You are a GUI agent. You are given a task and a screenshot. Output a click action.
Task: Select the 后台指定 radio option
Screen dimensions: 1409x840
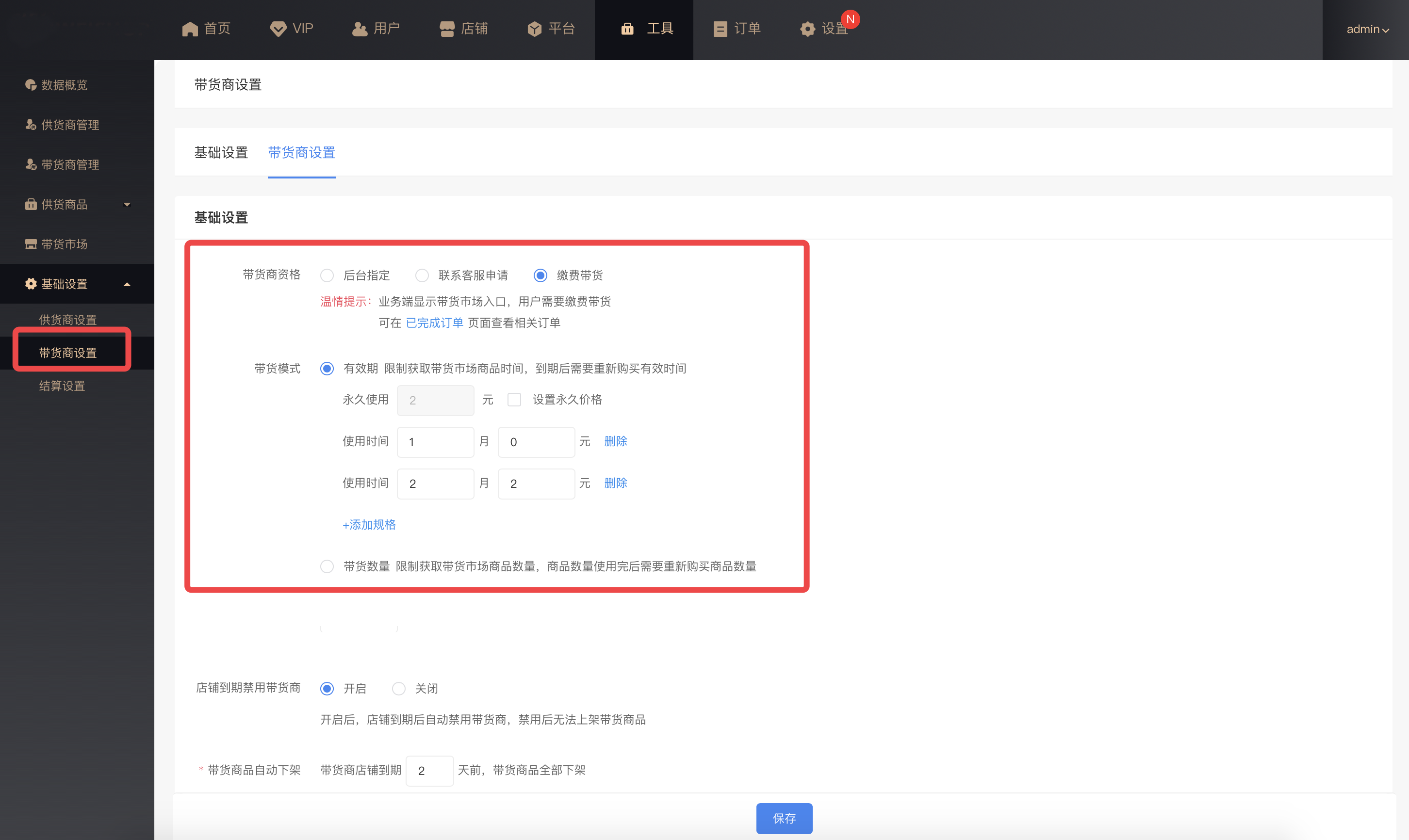[327, 275]
